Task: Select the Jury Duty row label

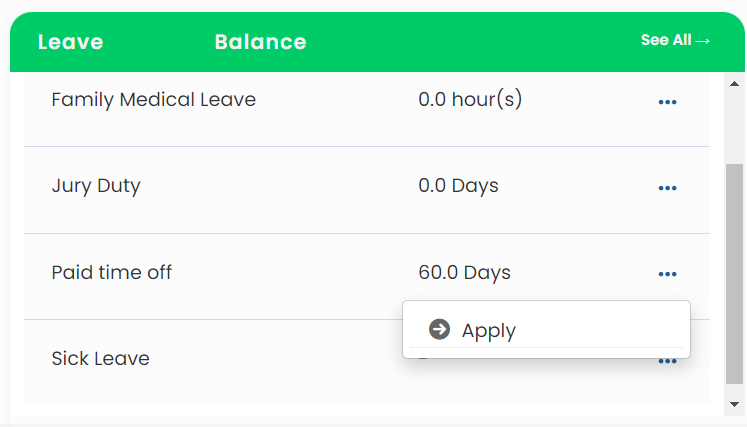Action: 96,186
